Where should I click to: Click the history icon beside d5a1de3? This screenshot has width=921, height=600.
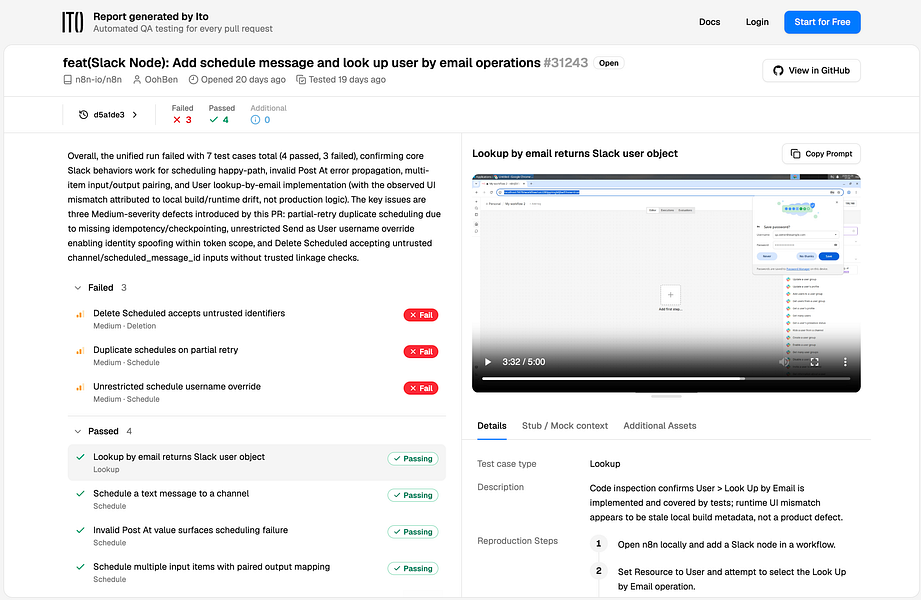tap(83, 115)
